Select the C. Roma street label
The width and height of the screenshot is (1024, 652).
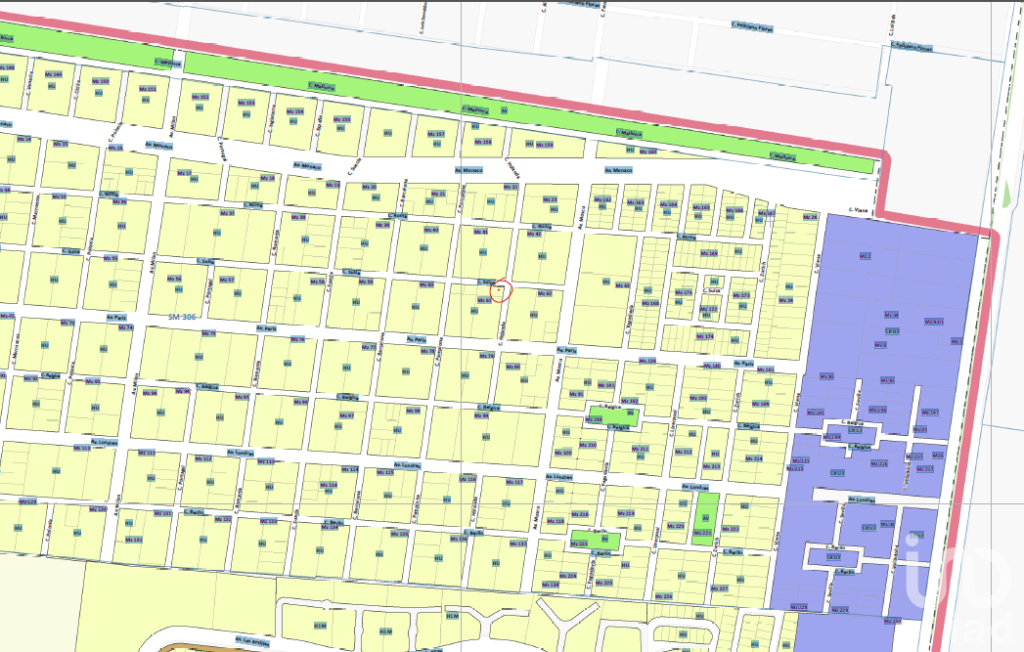click(396, 216)
